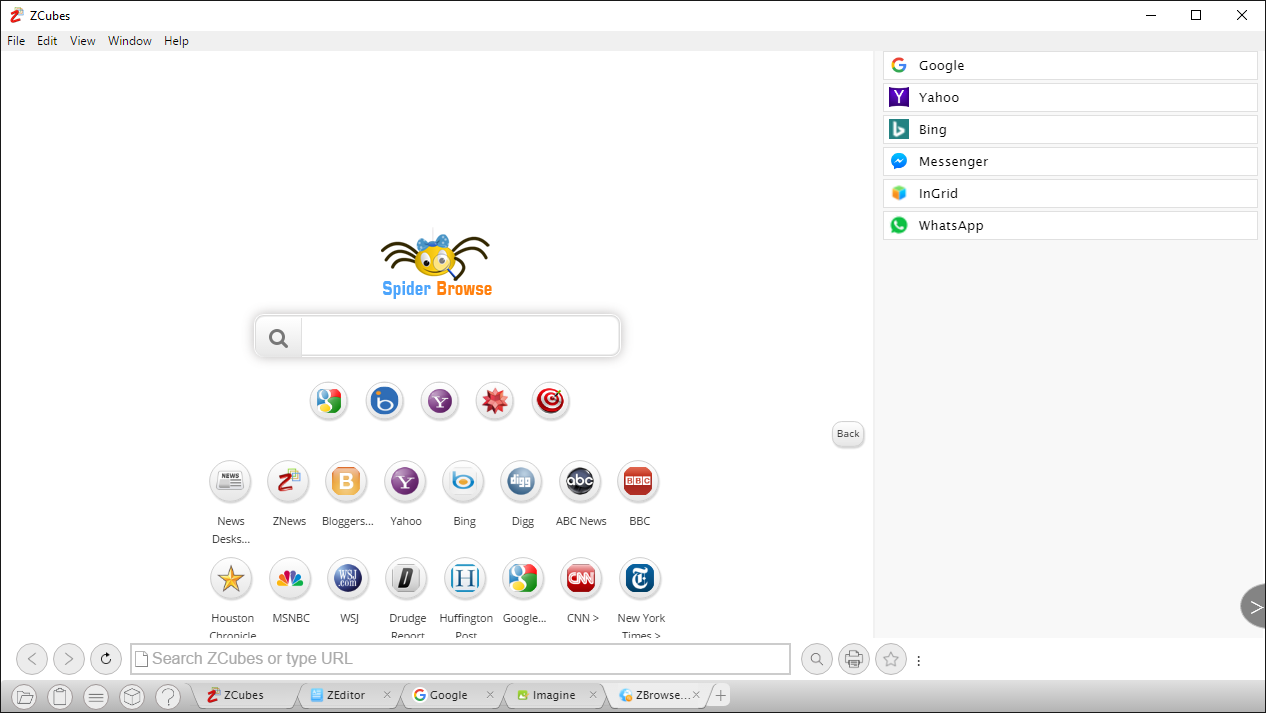Open help with the question mark icon

tap(168, 696)
